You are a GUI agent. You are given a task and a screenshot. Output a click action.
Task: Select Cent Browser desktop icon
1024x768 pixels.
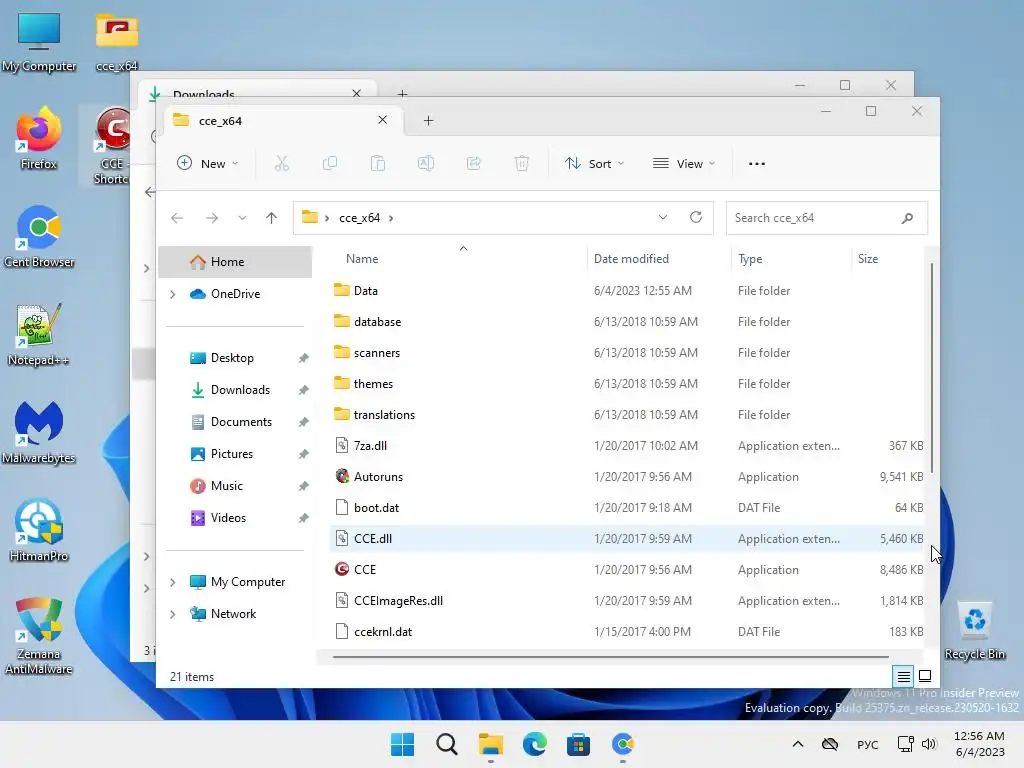click(x=39, y=237)
